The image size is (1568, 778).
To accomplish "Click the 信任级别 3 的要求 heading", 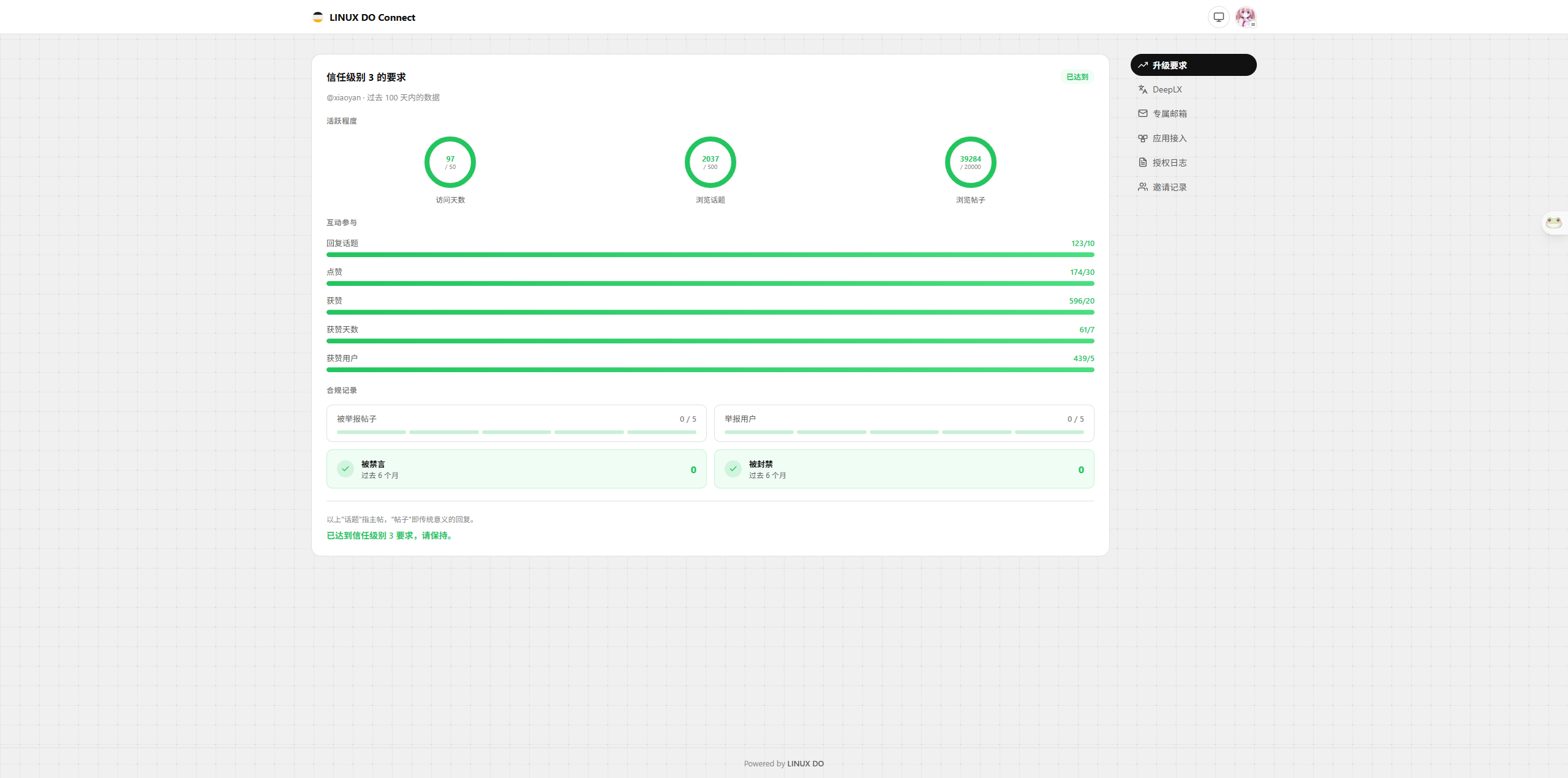I will (x=366, y=77).
